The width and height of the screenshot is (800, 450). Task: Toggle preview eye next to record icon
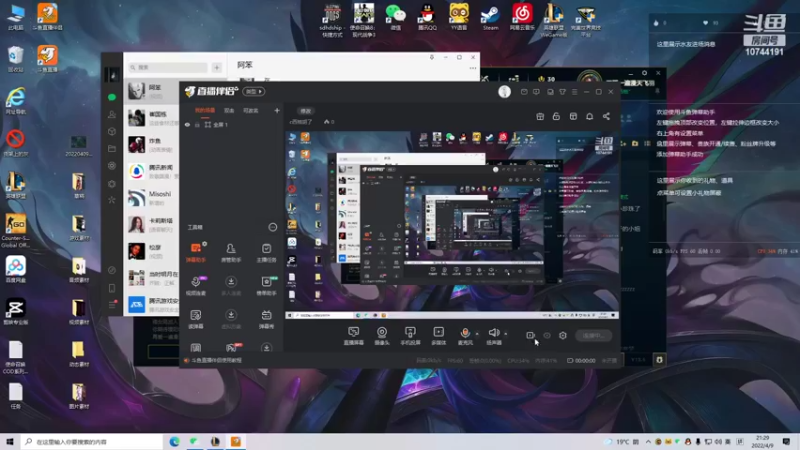547,335
